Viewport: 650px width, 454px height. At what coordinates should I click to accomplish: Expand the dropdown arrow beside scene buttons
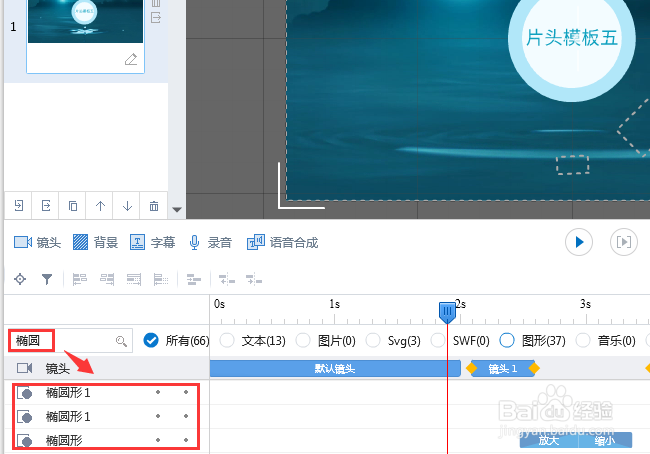click(x=177, y=209)
